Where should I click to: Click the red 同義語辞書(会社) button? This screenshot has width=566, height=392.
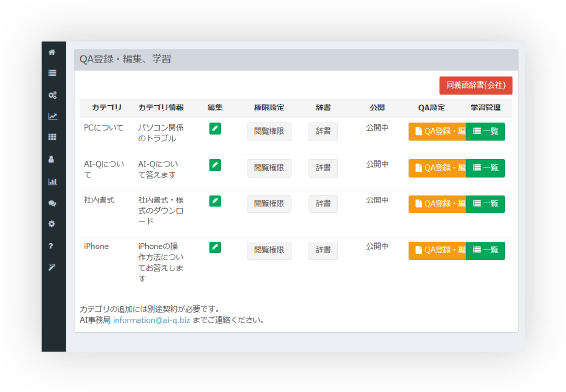(476, 85)
